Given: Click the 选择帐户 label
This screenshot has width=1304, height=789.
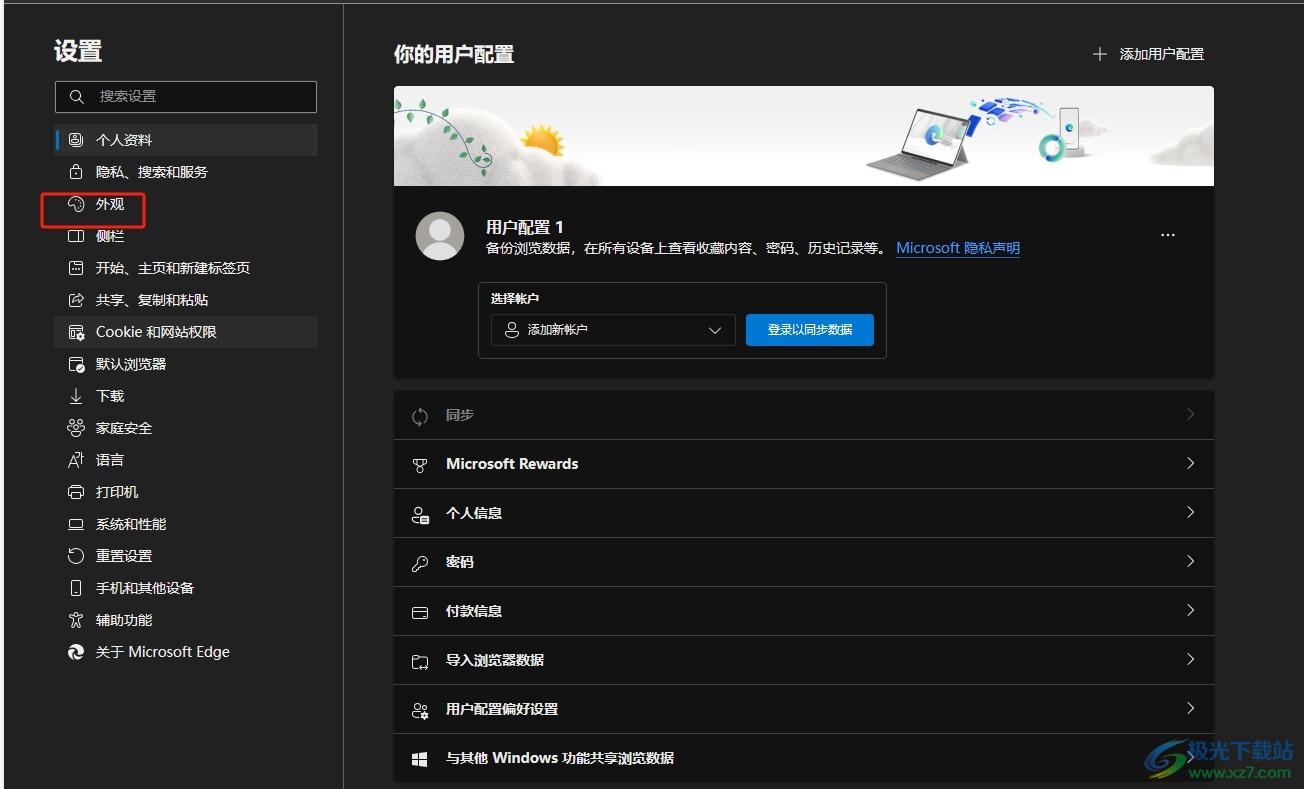Looking at the screenshot, I should (x=515, y=298).
